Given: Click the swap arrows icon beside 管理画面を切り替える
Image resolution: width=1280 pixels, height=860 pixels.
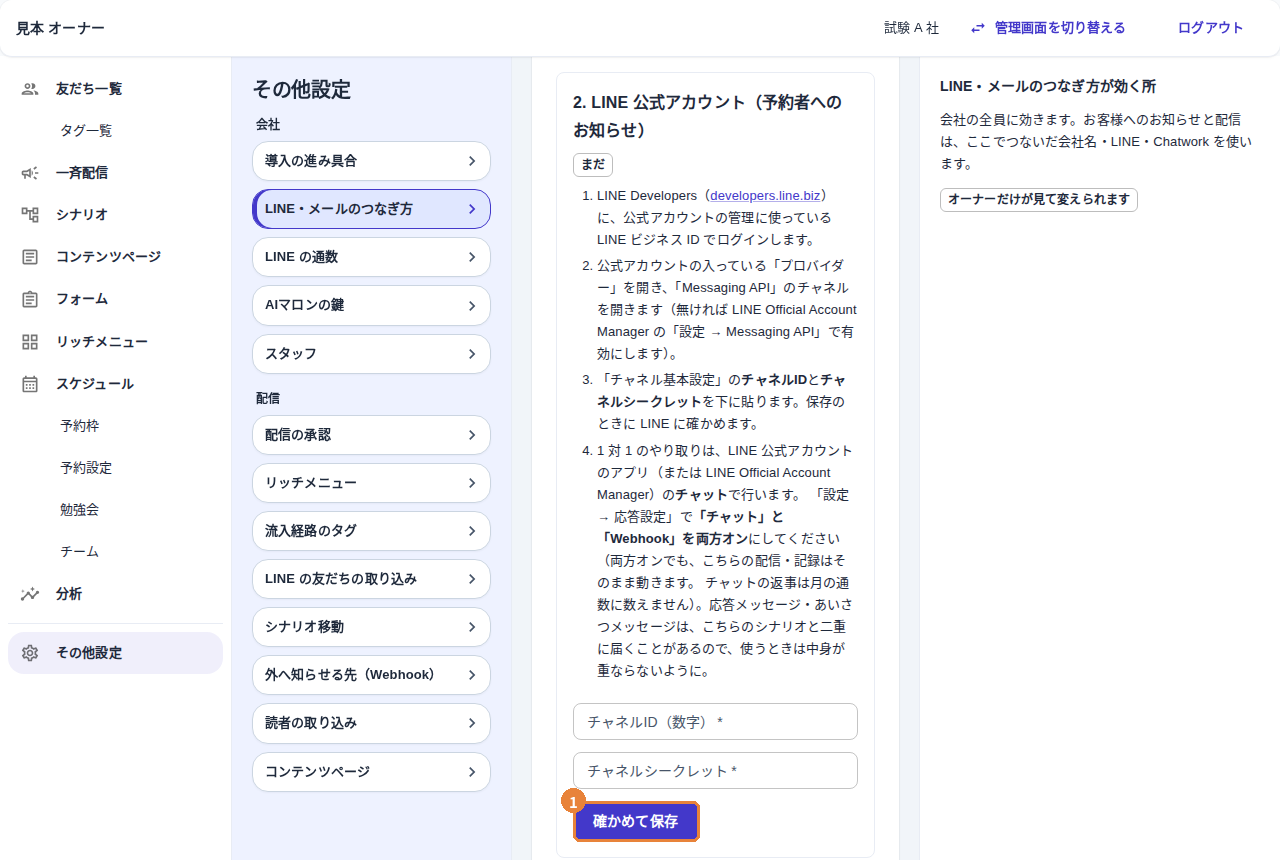Looking at the screenshot, I should [x=978, y=28].
